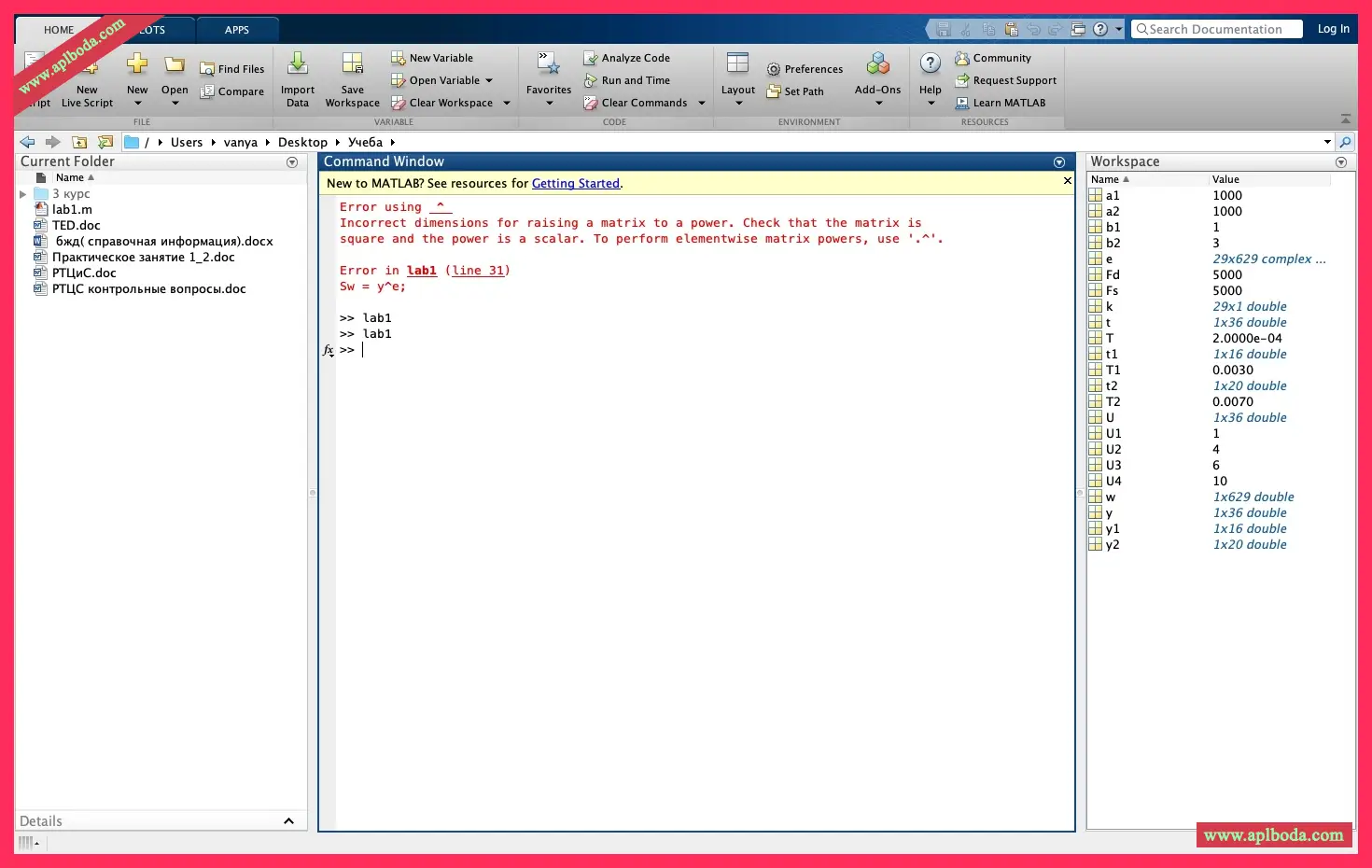Go back using the left arrow

(27, 142)
